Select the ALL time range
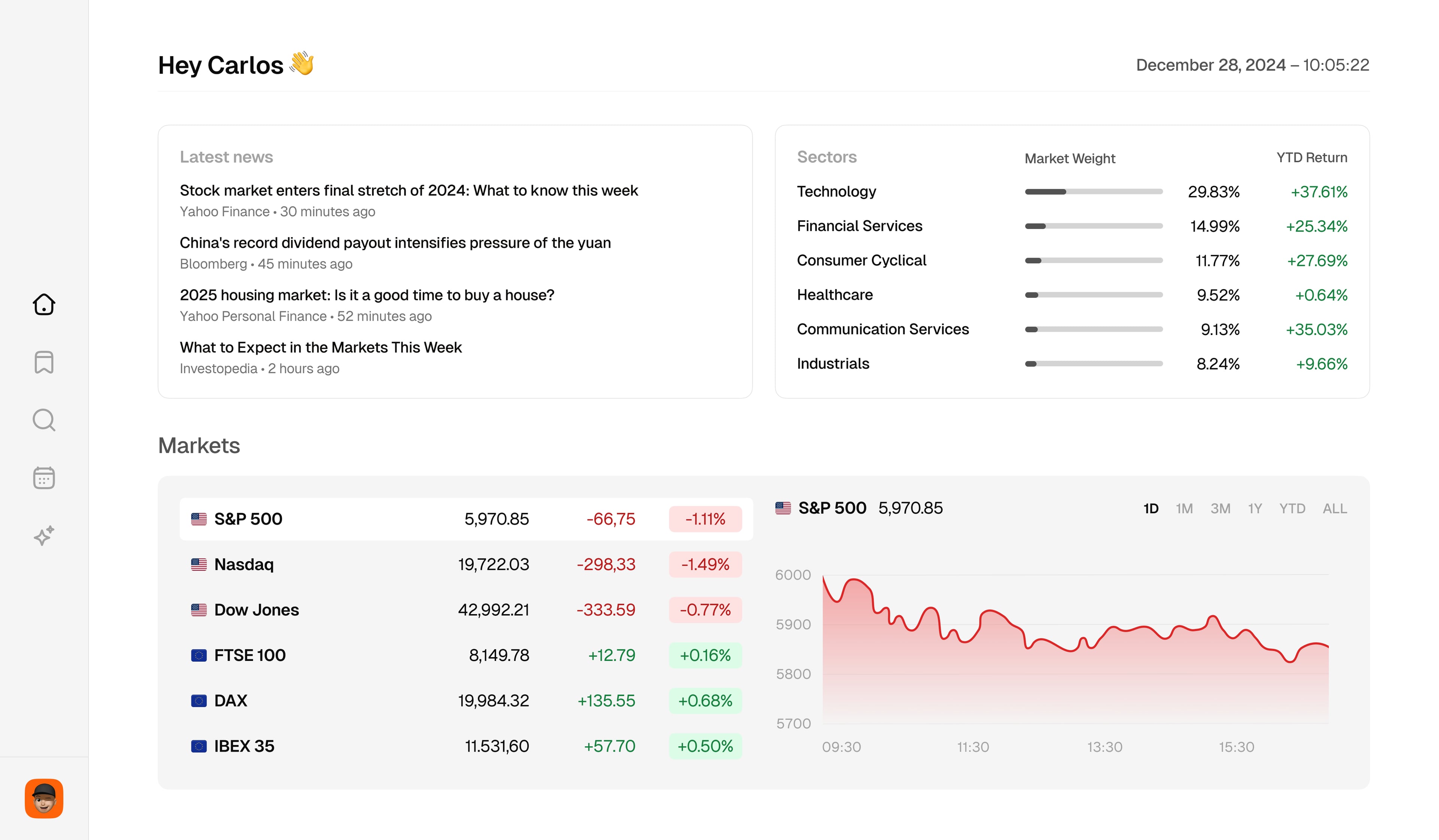Screen dimensions: 1439x840 click(x=1334, y=508)
